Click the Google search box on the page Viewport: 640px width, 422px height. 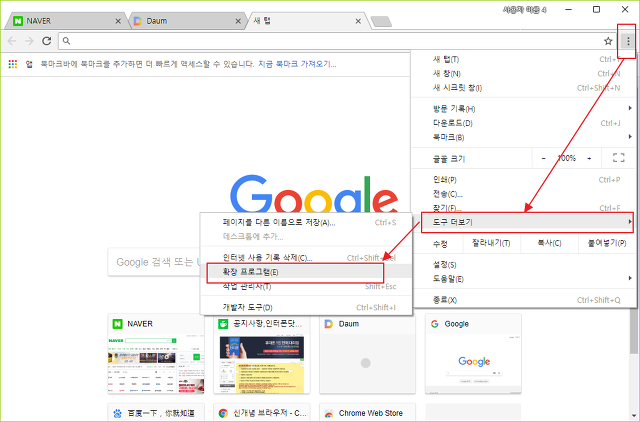tap(154, 262)
